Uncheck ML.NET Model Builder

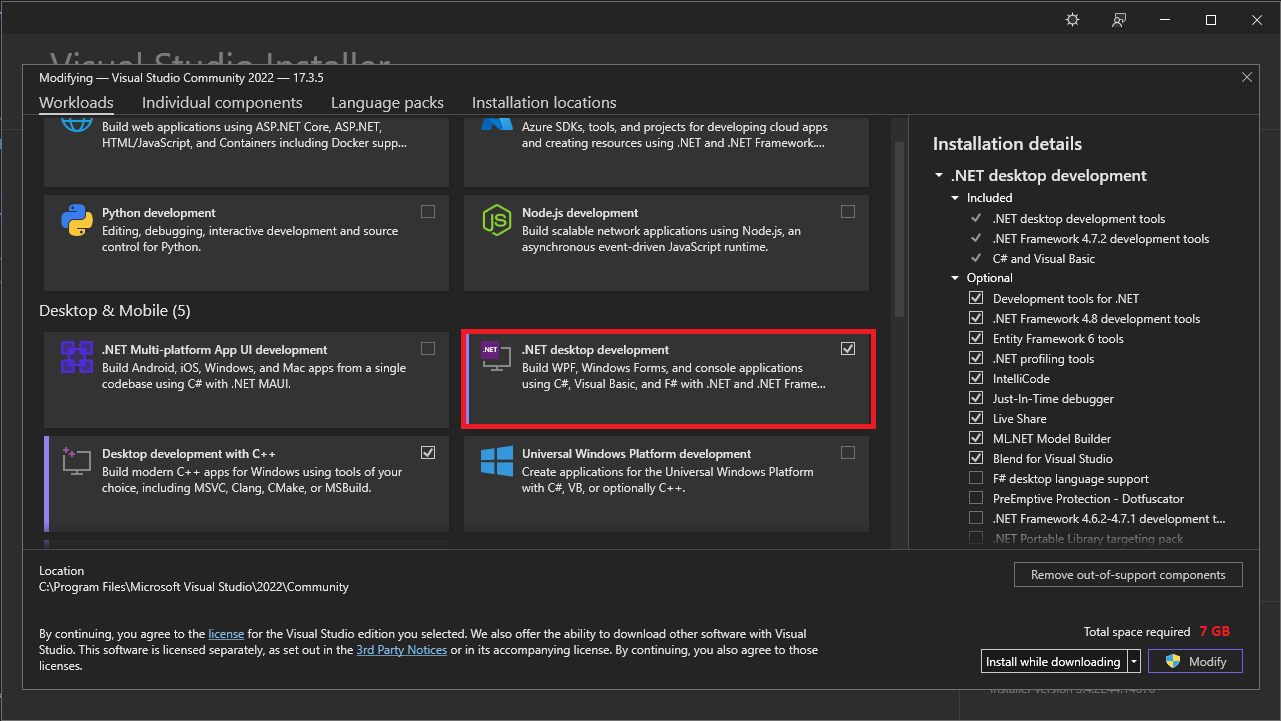(x=976, y=439)
